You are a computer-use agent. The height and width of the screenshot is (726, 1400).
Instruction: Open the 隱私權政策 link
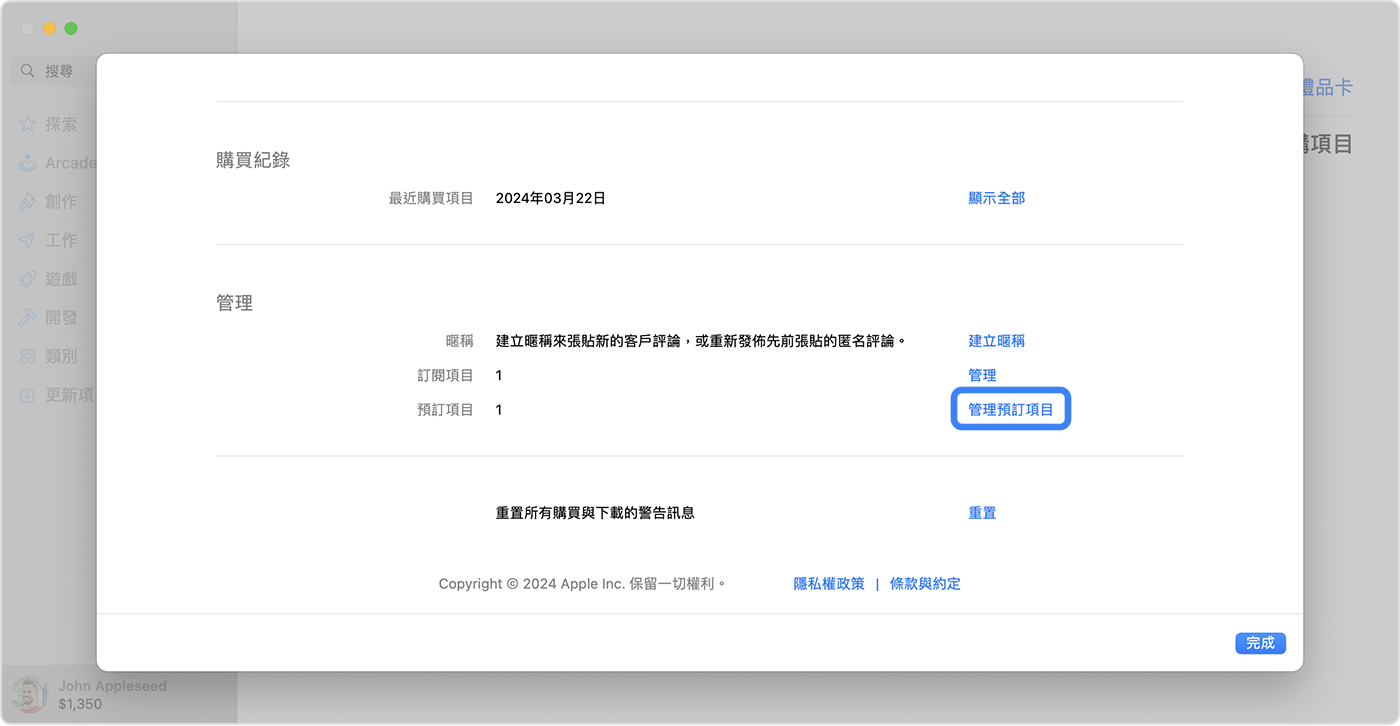(829, 584)
